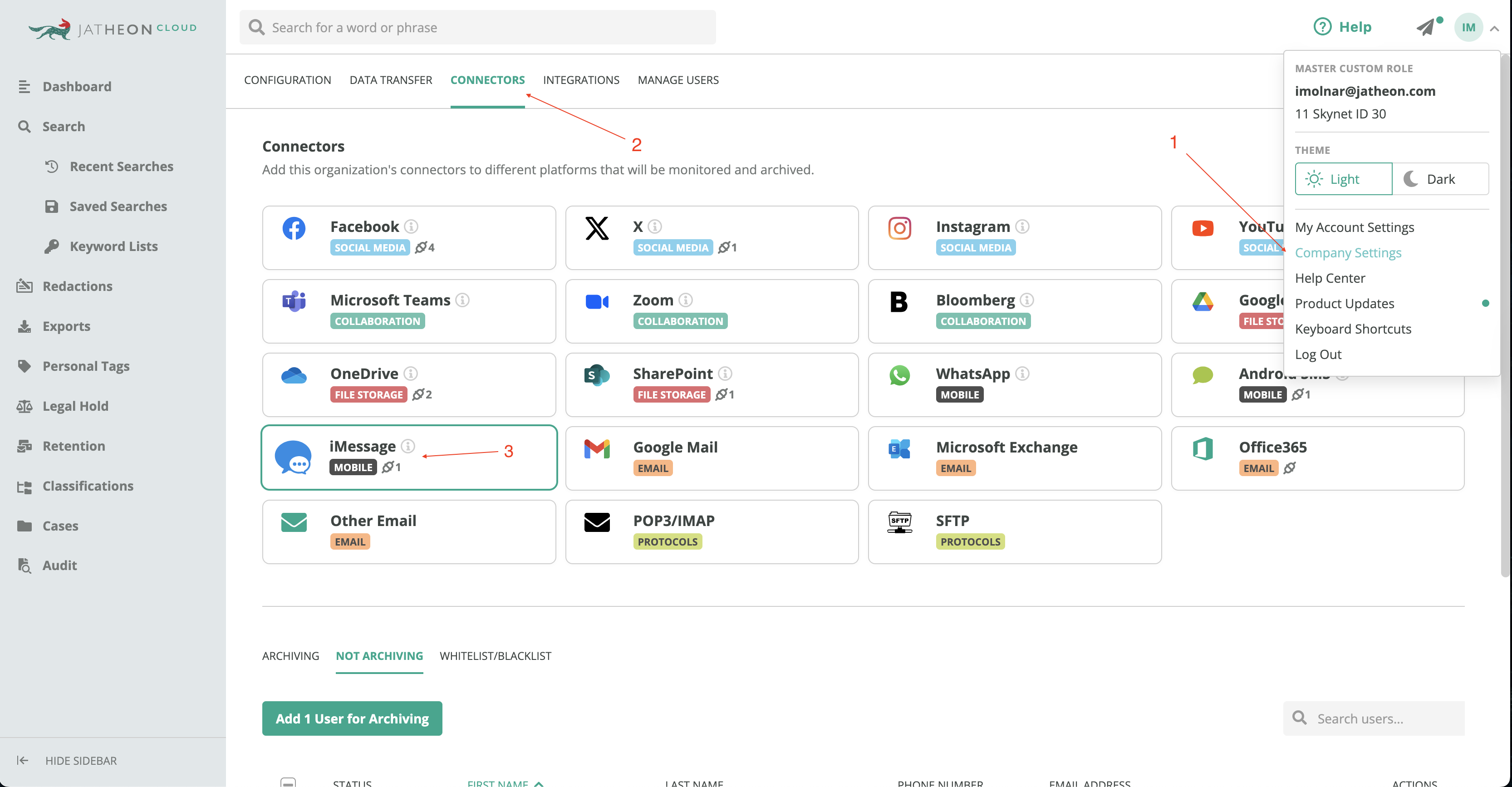The image size is (1512, 787).
Task: Click the Bloomberg B logo
Action: [x=898, y=302]
